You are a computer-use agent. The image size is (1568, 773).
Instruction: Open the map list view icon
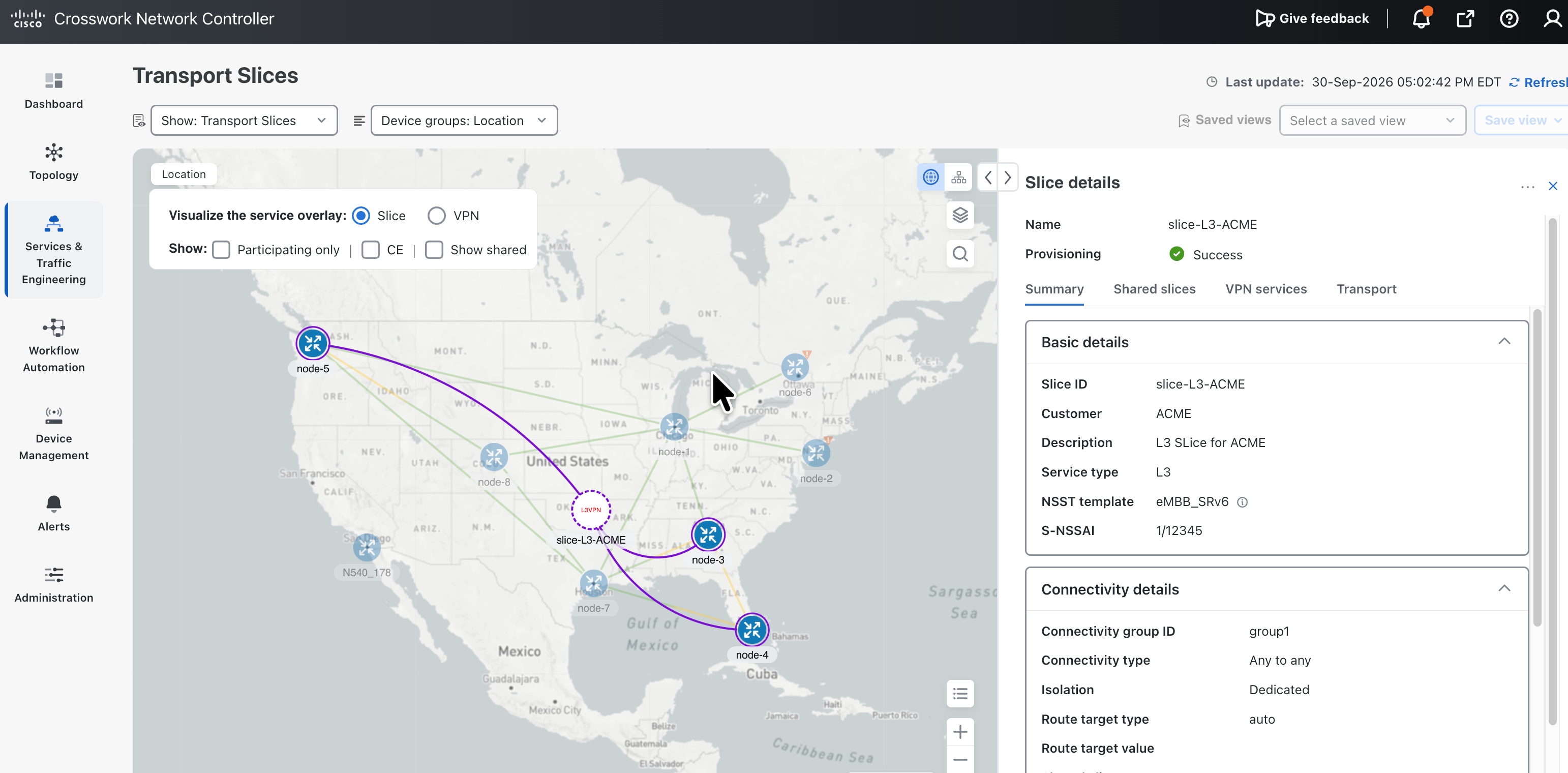[960, 693]
